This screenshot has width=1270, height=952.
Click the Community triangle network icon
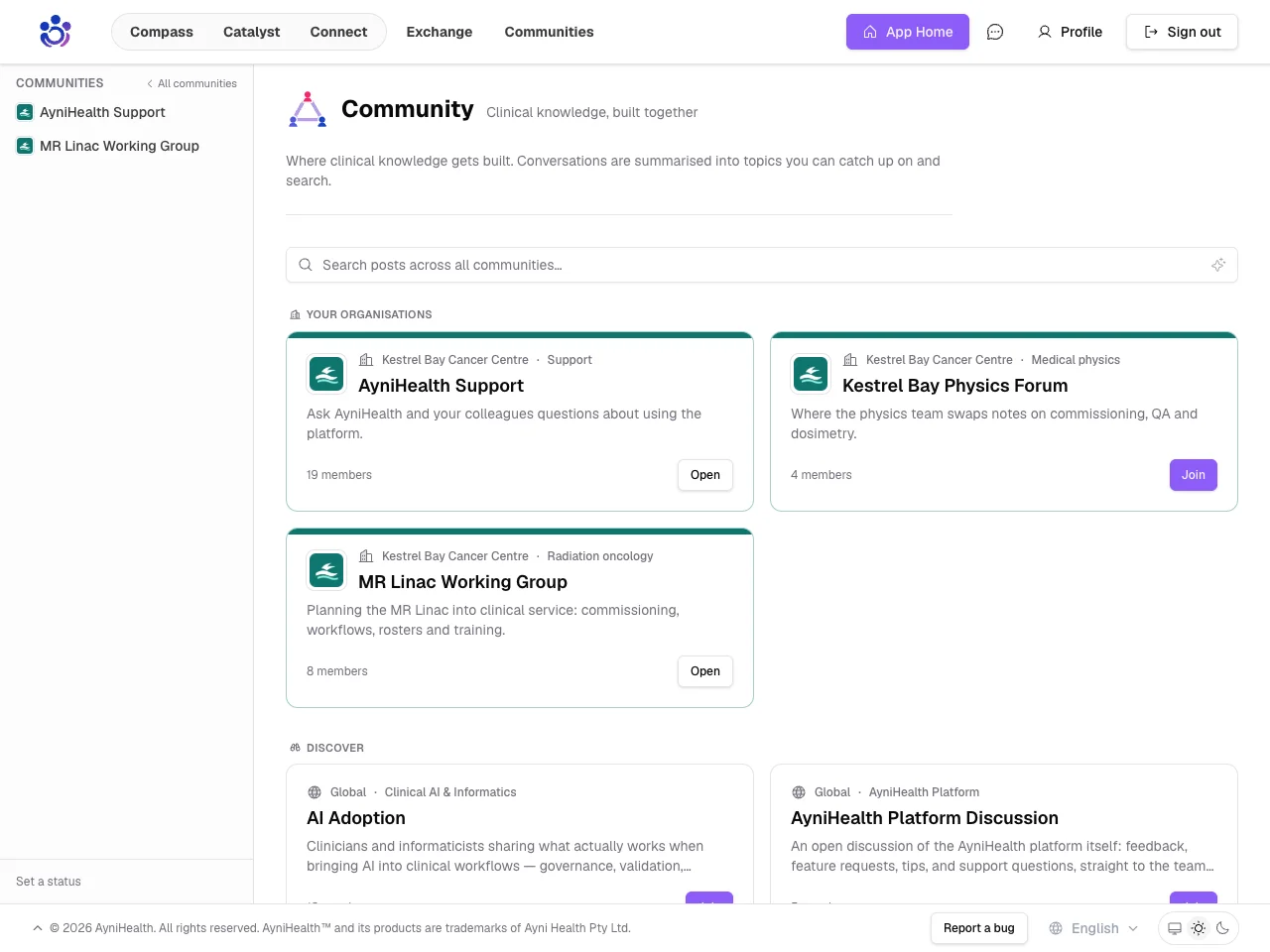tap(308, 109)
